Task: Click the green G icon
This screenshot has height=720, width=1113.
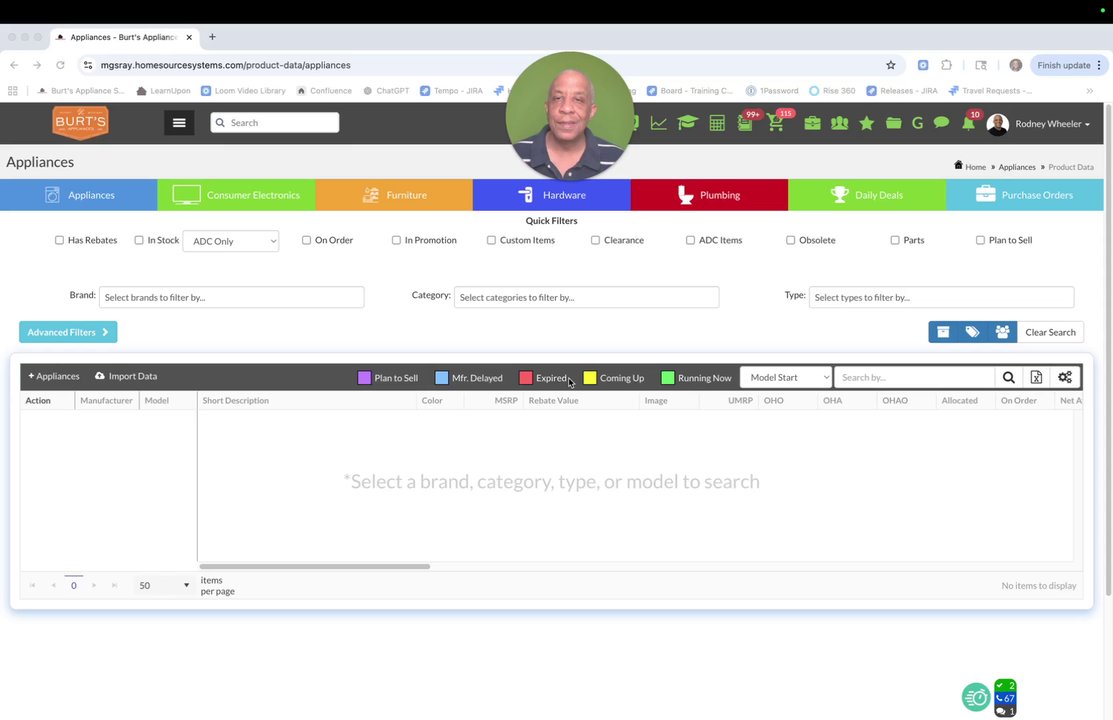Action: click(x=917, y=124)
